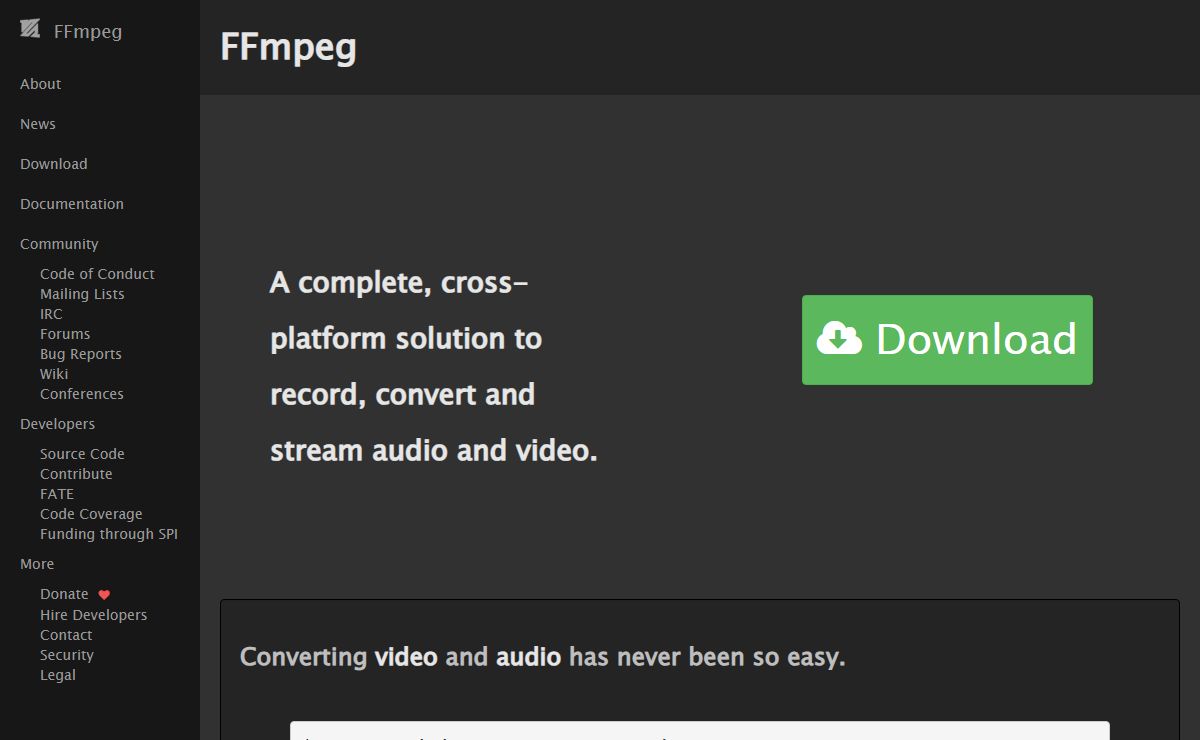Open Download in the sidebar menu
This screenshot has height=740, width=1200.
(x=54, y=164)
